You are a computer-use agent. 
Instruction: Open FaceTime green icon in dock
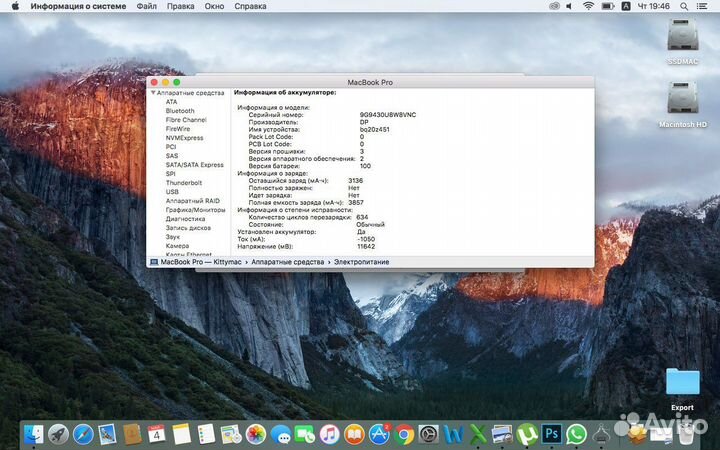pyautogui.click(x=305, y=434)
